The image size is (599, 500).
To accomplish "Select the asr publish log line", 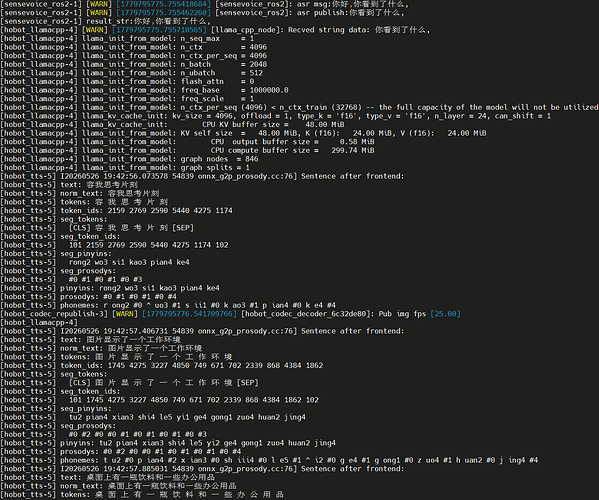I will tap(202, 13).
